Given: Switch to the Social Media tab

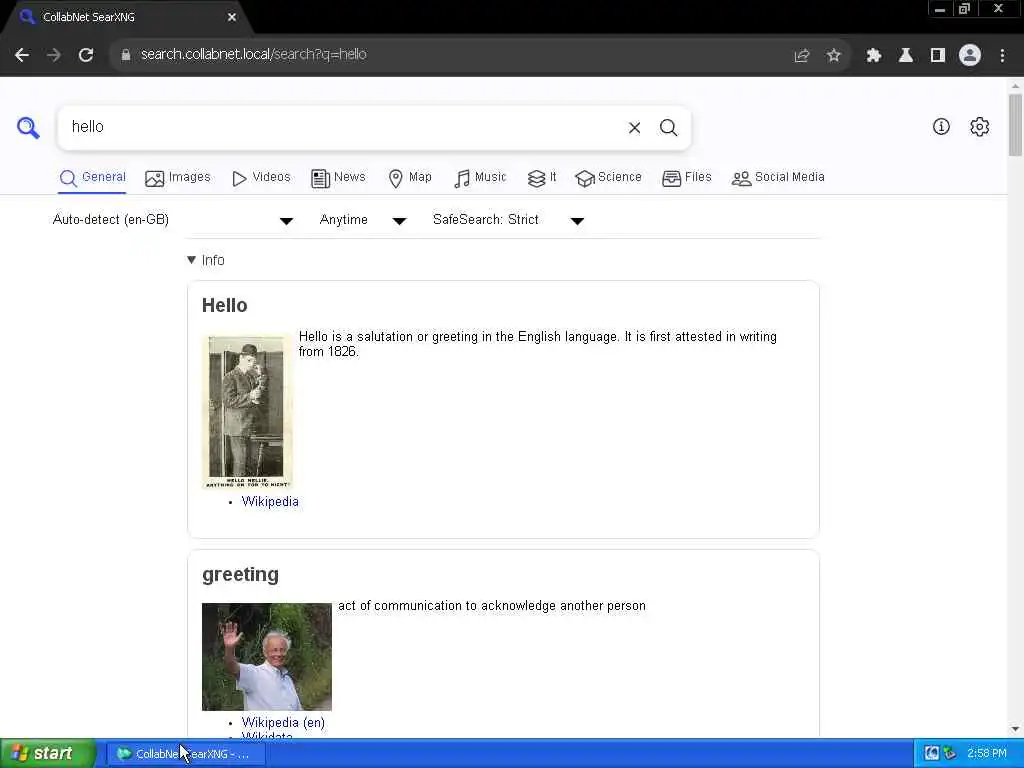Looking at the screenshot, I should [x=778, y=178].
